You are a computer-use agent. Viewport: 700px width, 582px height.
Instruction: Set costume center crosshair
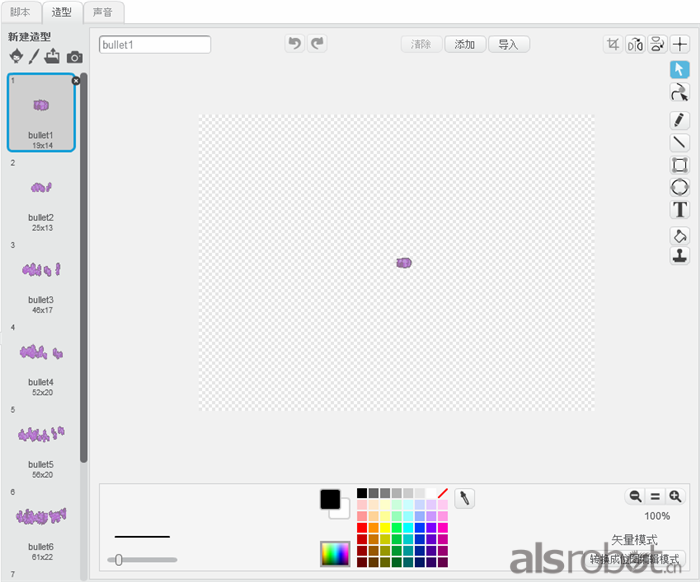click(x=680, y=44)
